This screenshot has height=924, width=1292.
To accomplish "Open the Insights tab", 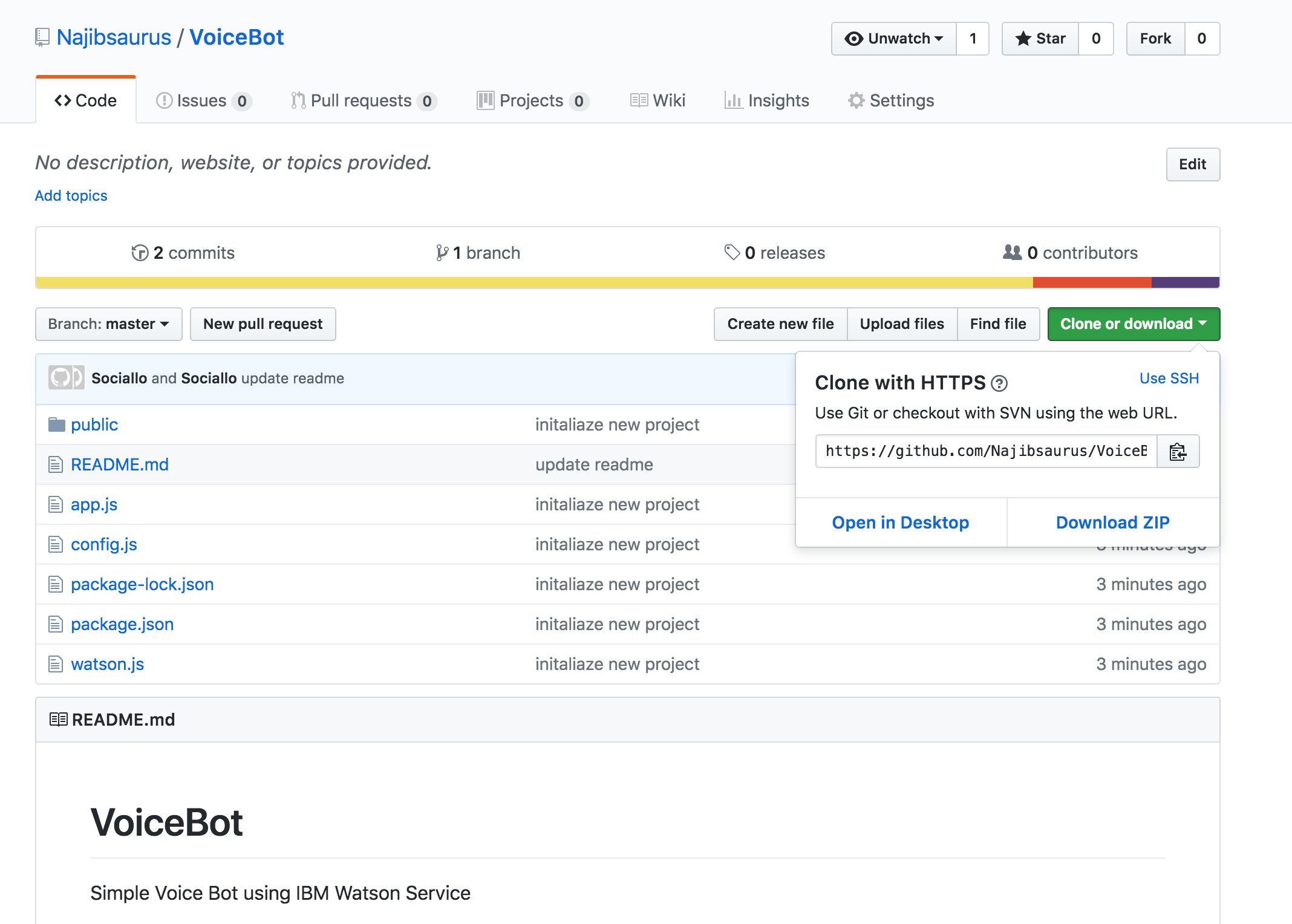I will tap(766, 100).
